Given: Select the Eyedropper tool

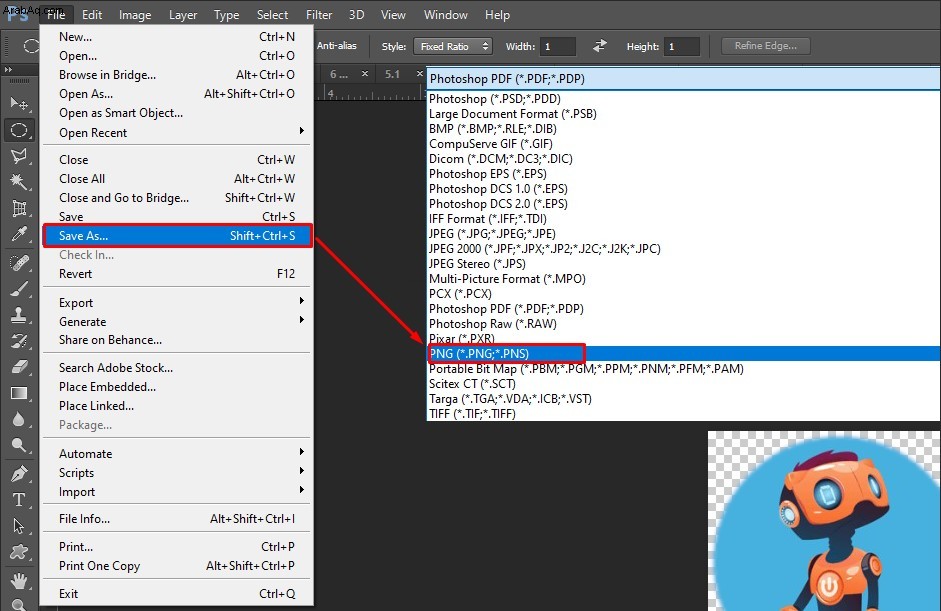Looking at the screenshot, I should (19, 234).
